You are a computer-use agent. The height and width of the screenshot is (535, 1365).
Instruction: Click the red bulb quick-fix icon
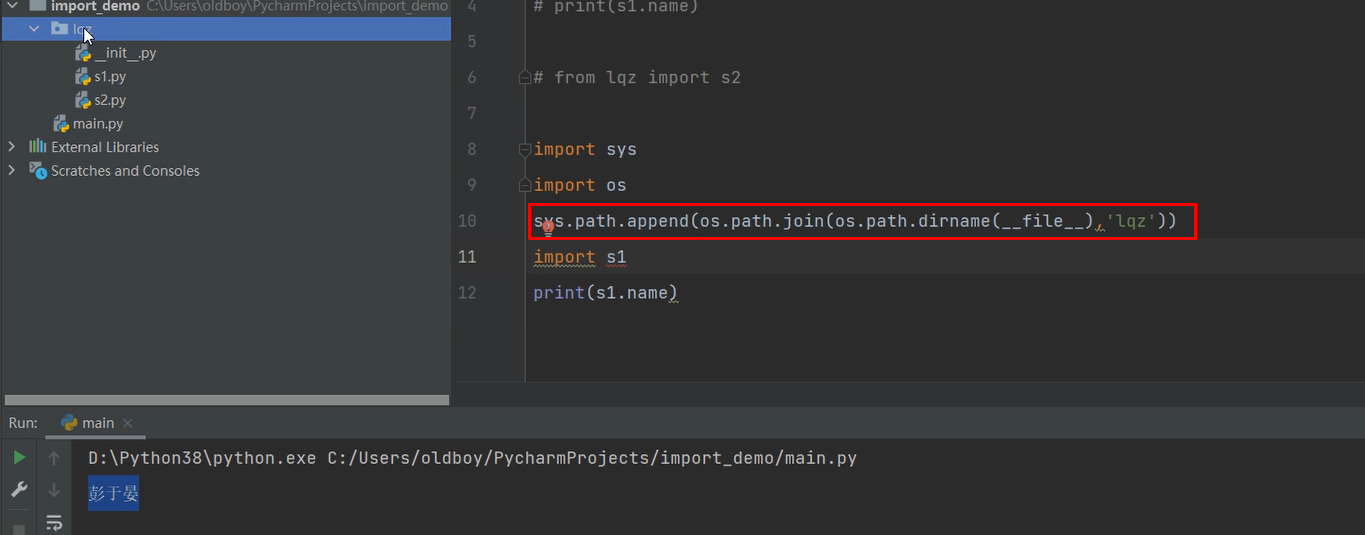(548, 228)
